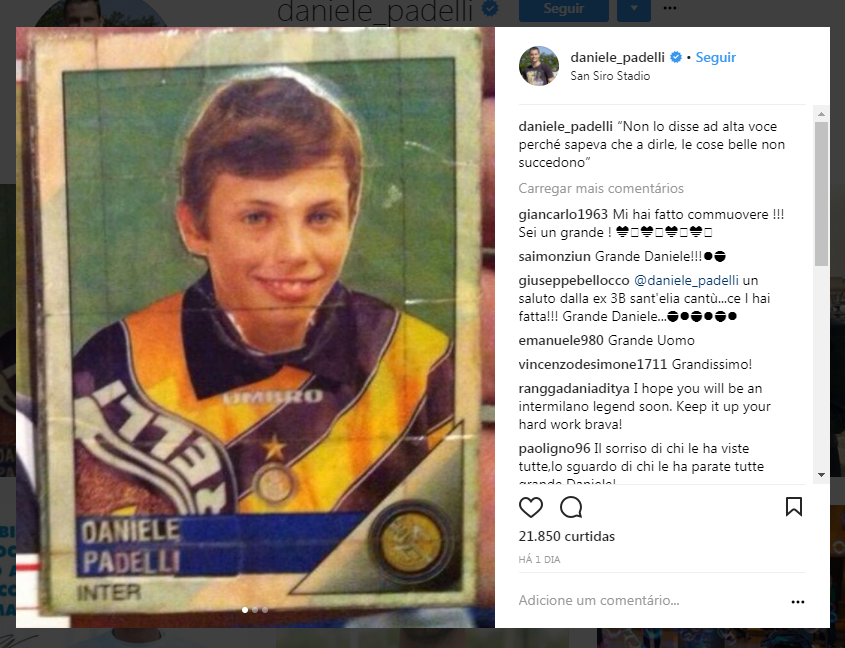This screenshot has width=845, height=648.
Task: Follow via blue Seguir link in post
Action: coord(715,57)
